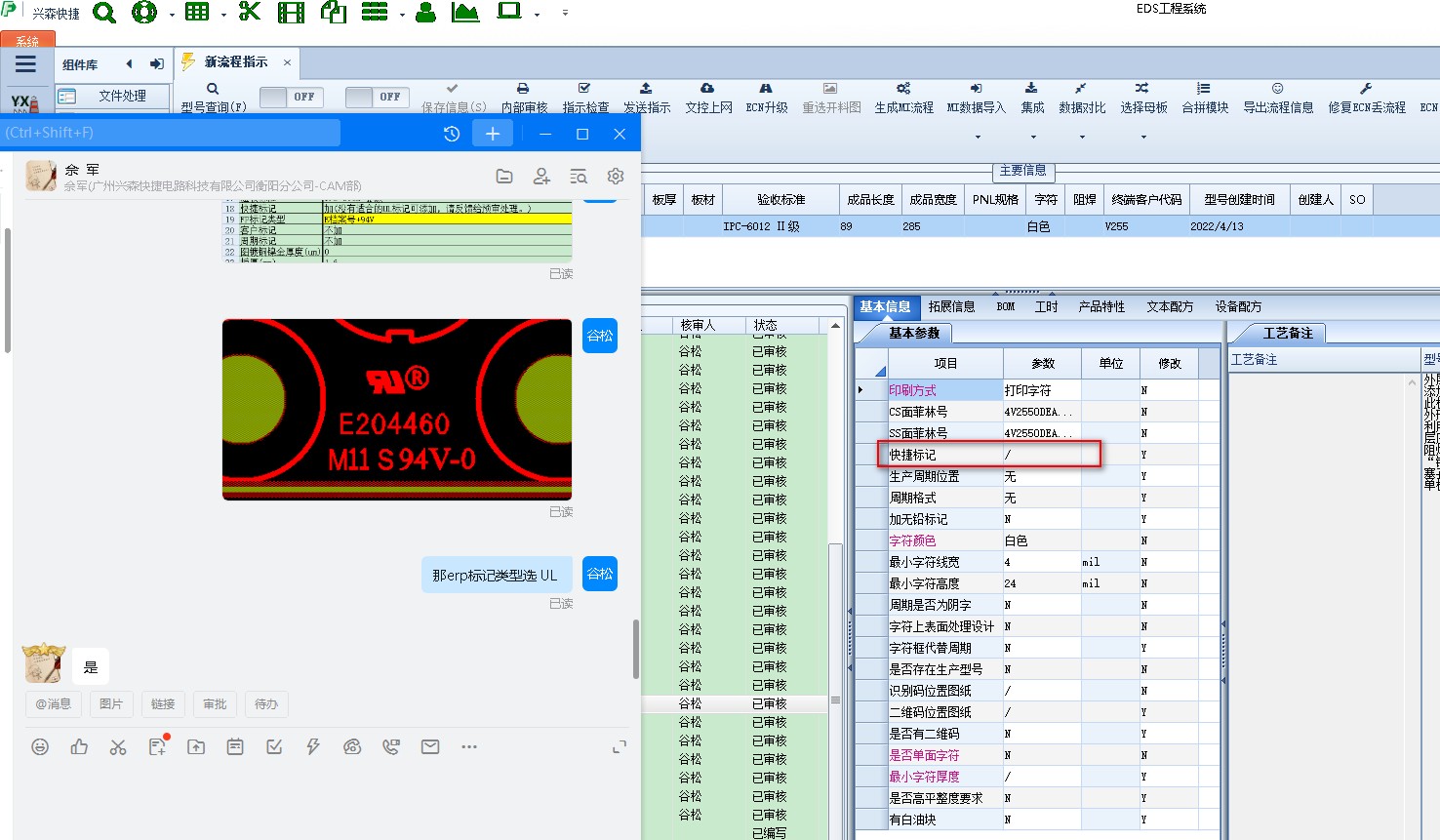The height and width of the screenshot is (840, 1440).
Task: Click 指示检查 toolbar button
Action: point(584,99)
